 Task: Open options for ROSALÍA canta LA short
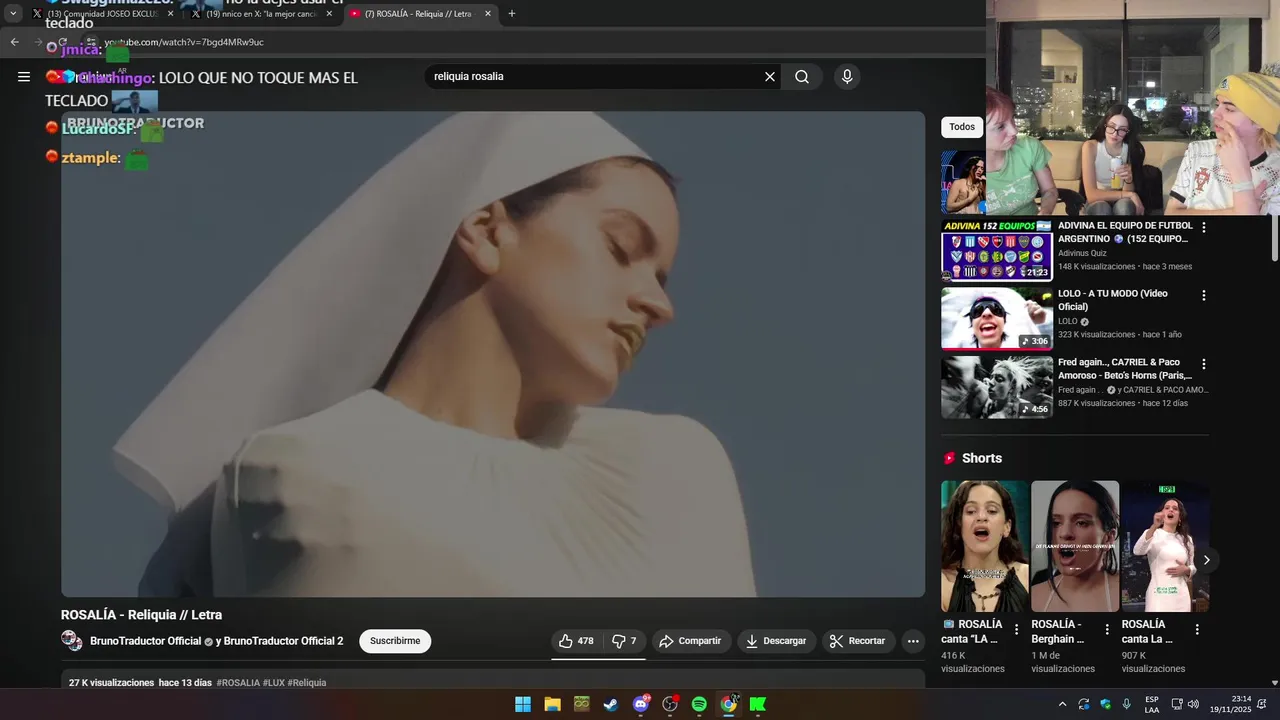click(1017, 629)
